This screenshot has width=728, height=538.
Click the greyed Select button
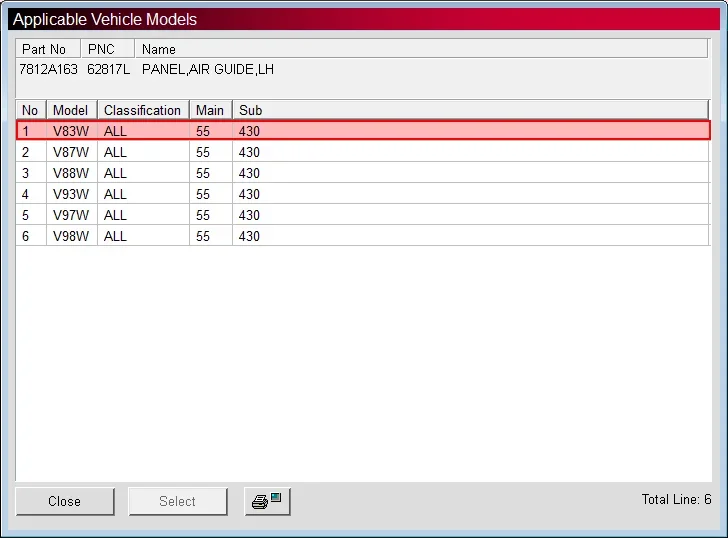tap(178, 501)
